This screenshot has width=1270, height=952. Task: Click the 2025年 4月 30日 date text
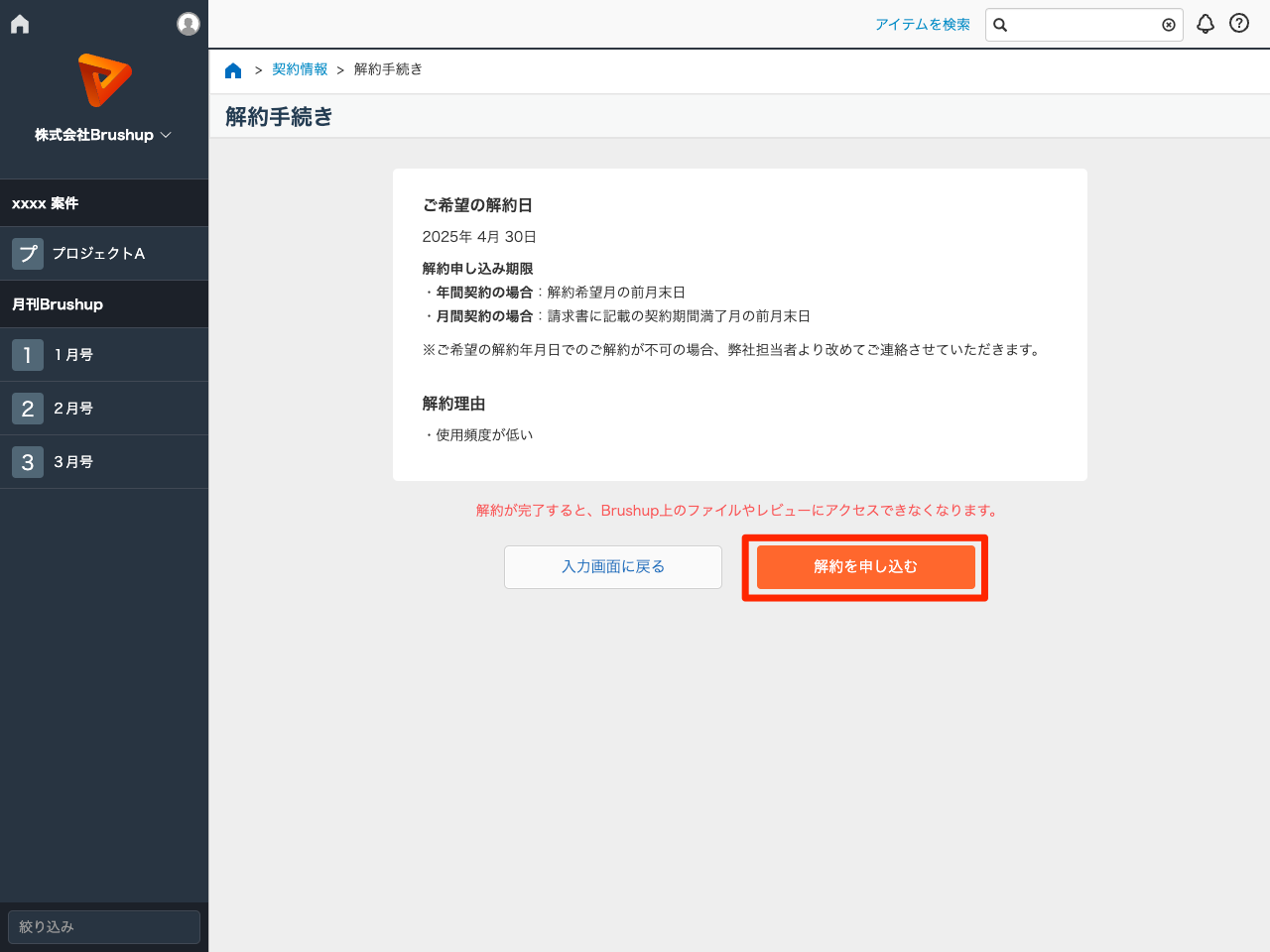[x=479, y=237]
